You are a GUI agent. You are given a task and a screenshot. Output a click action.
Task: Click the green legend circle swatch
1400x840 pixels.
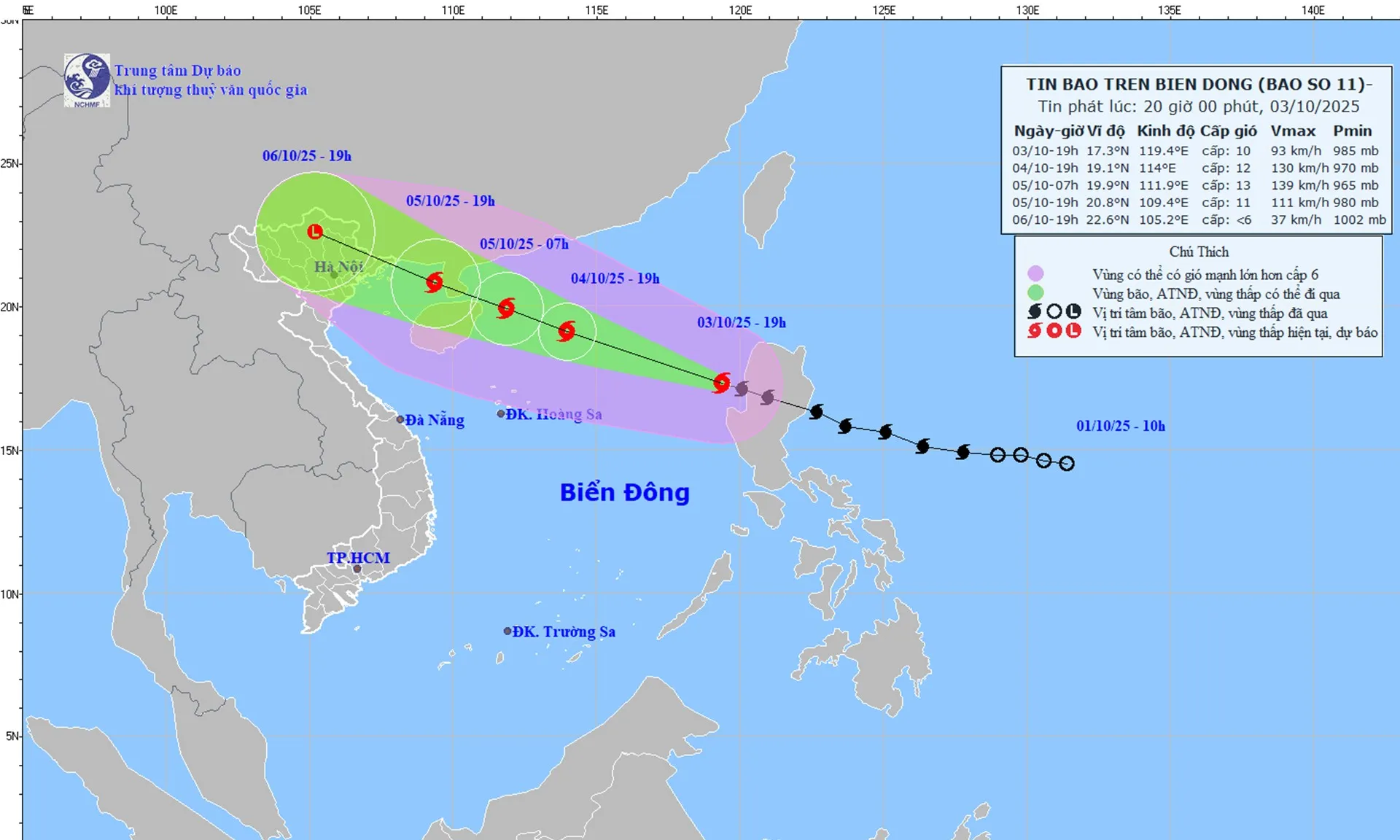coord(1035,293)
